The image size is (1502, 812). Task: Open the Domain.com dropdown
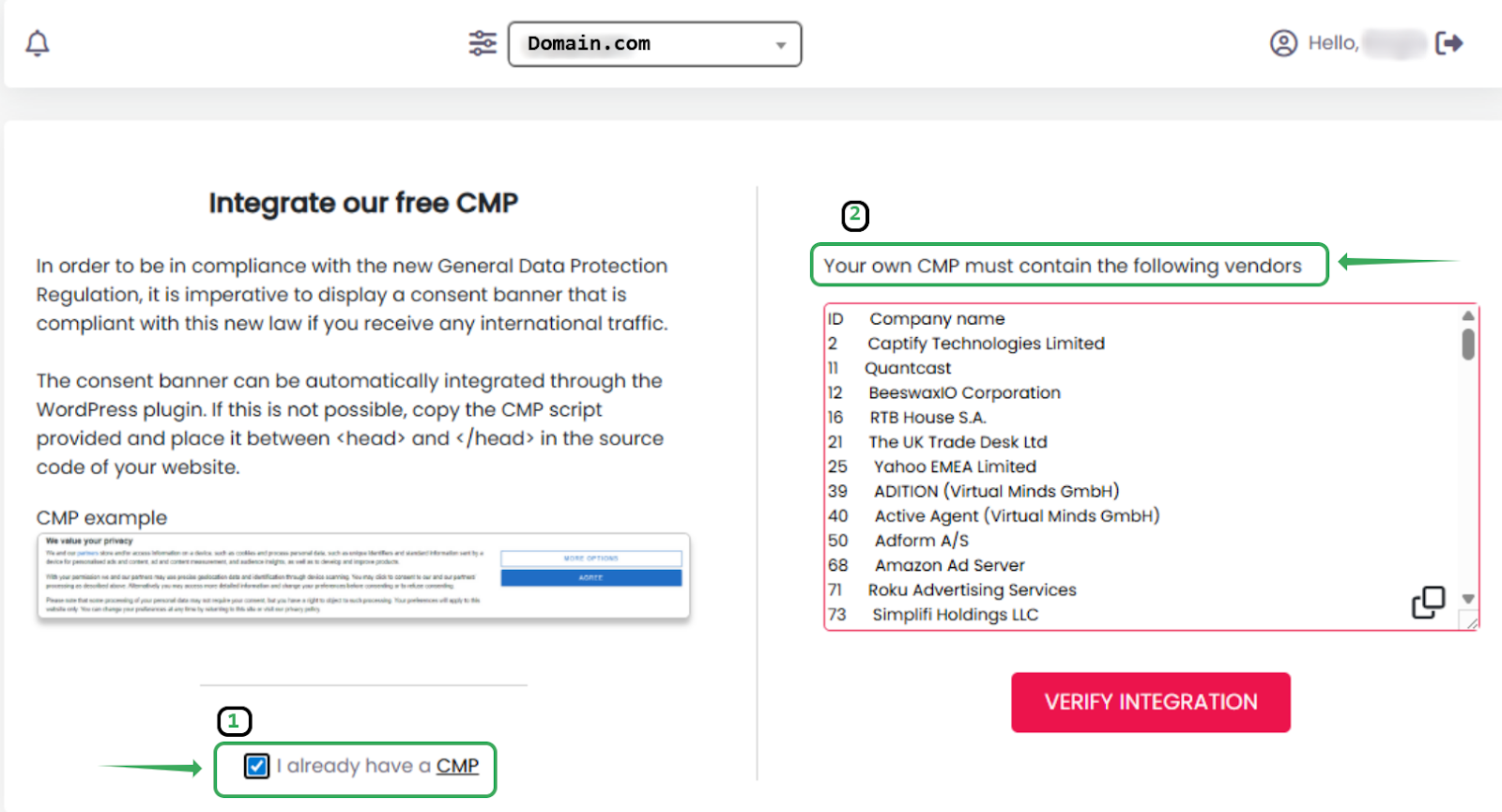point(654,44)
